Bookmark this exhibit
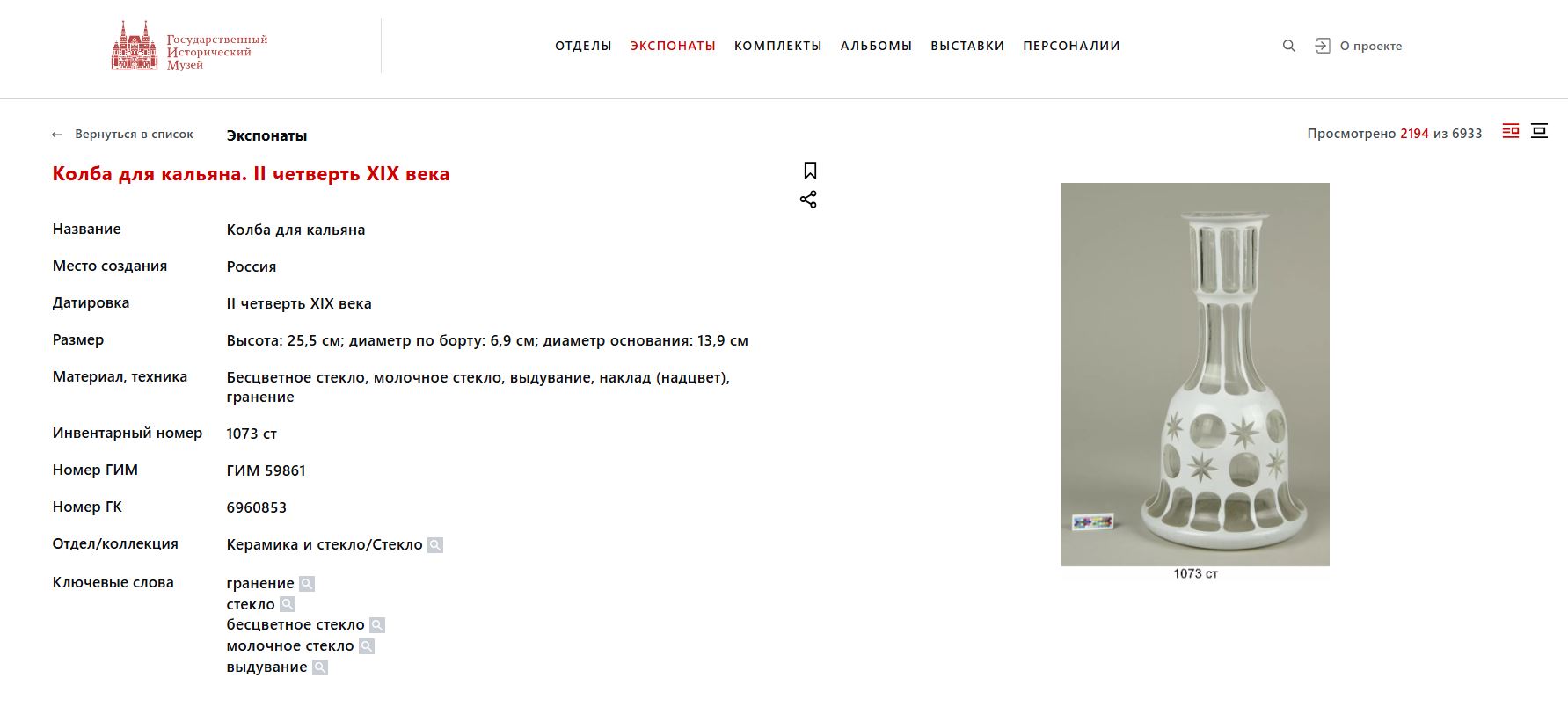This screenshot has height=707, width=1568. coord(810,171)
